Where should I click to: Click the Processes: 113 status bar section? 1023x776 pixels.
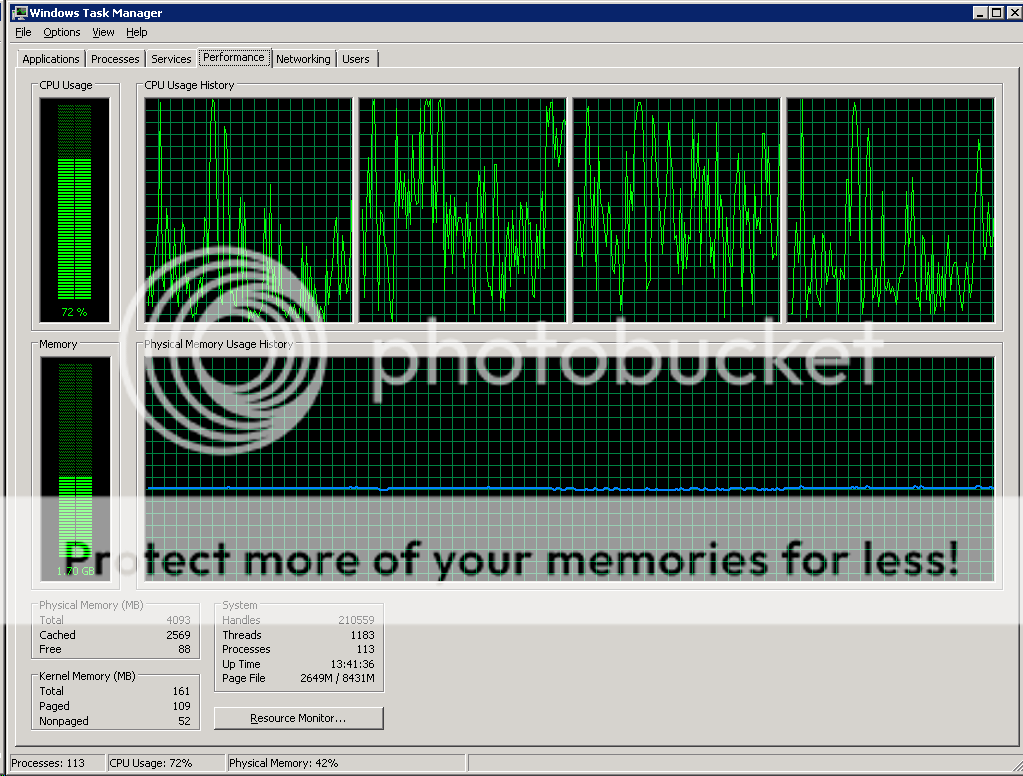click(x=55, y=763)
